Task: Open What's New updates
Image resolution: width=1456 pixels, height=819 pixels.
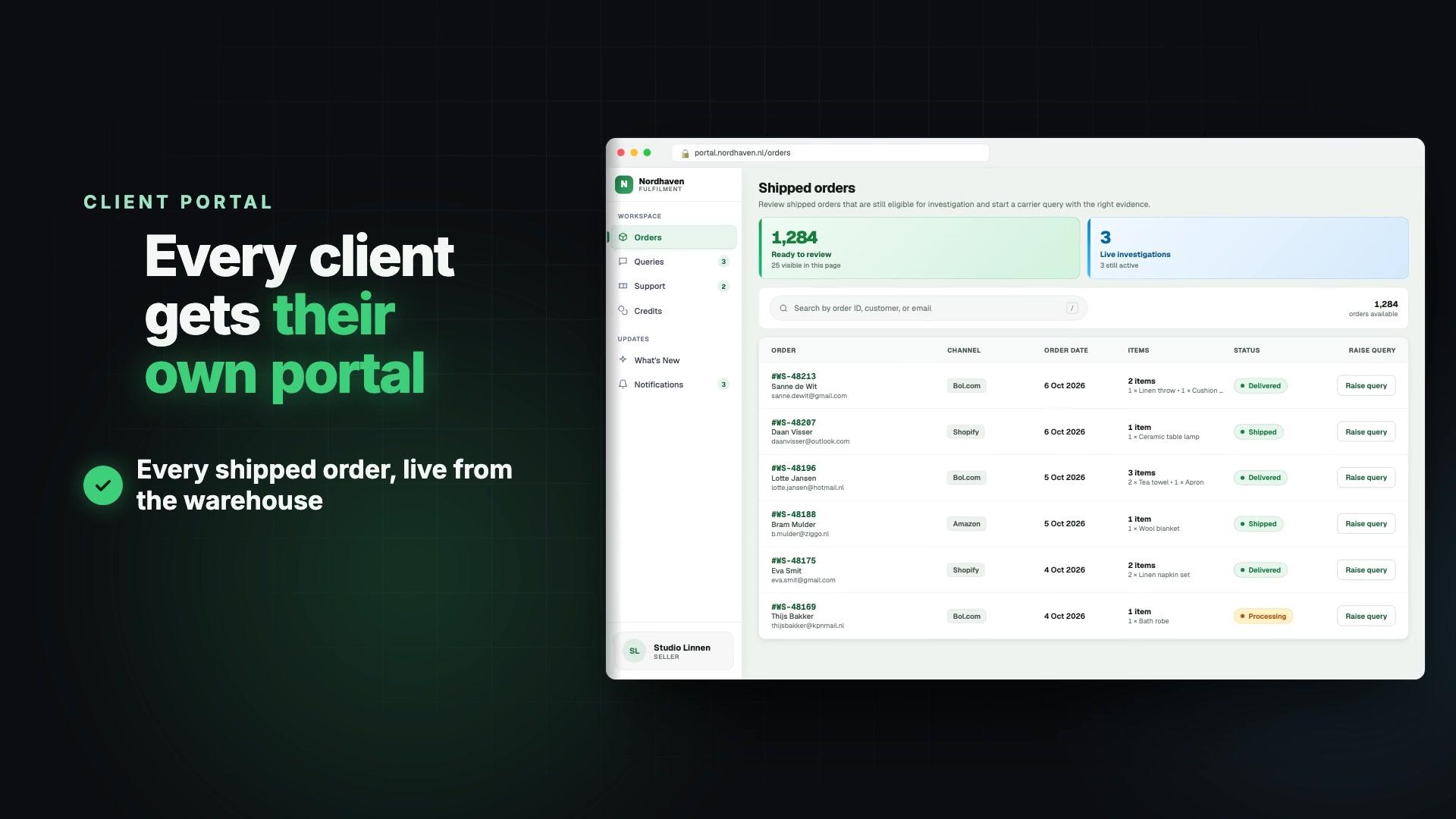Action: [x=673, y=360]
